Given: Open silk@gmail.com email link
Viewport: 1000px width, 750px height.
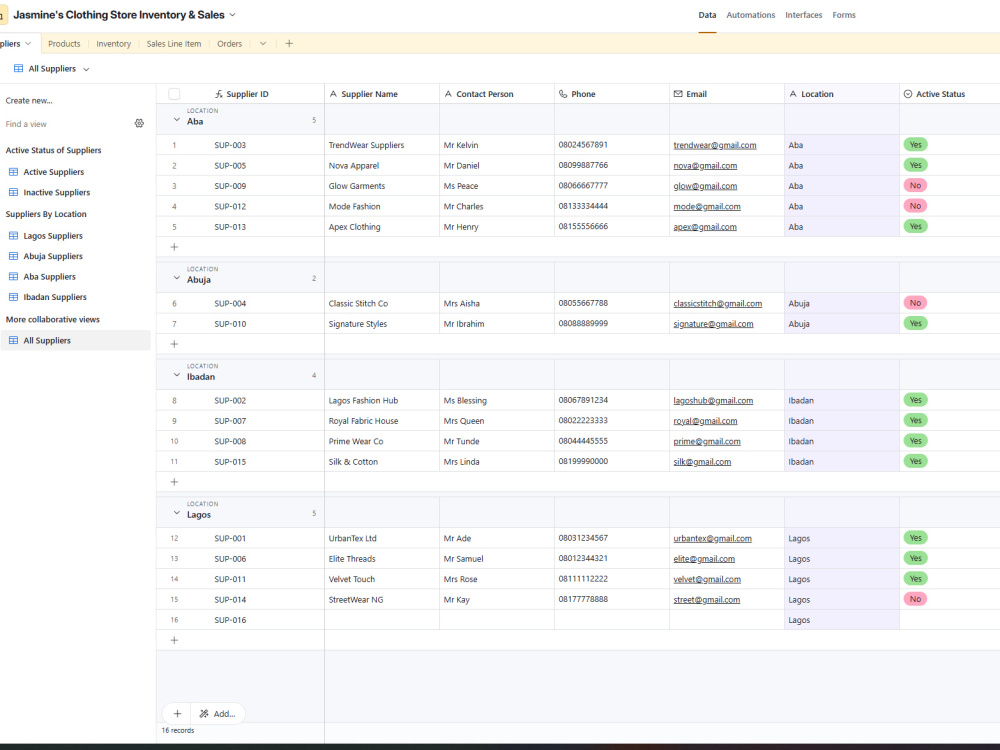Looking at the screenshot, I should 702,461.
